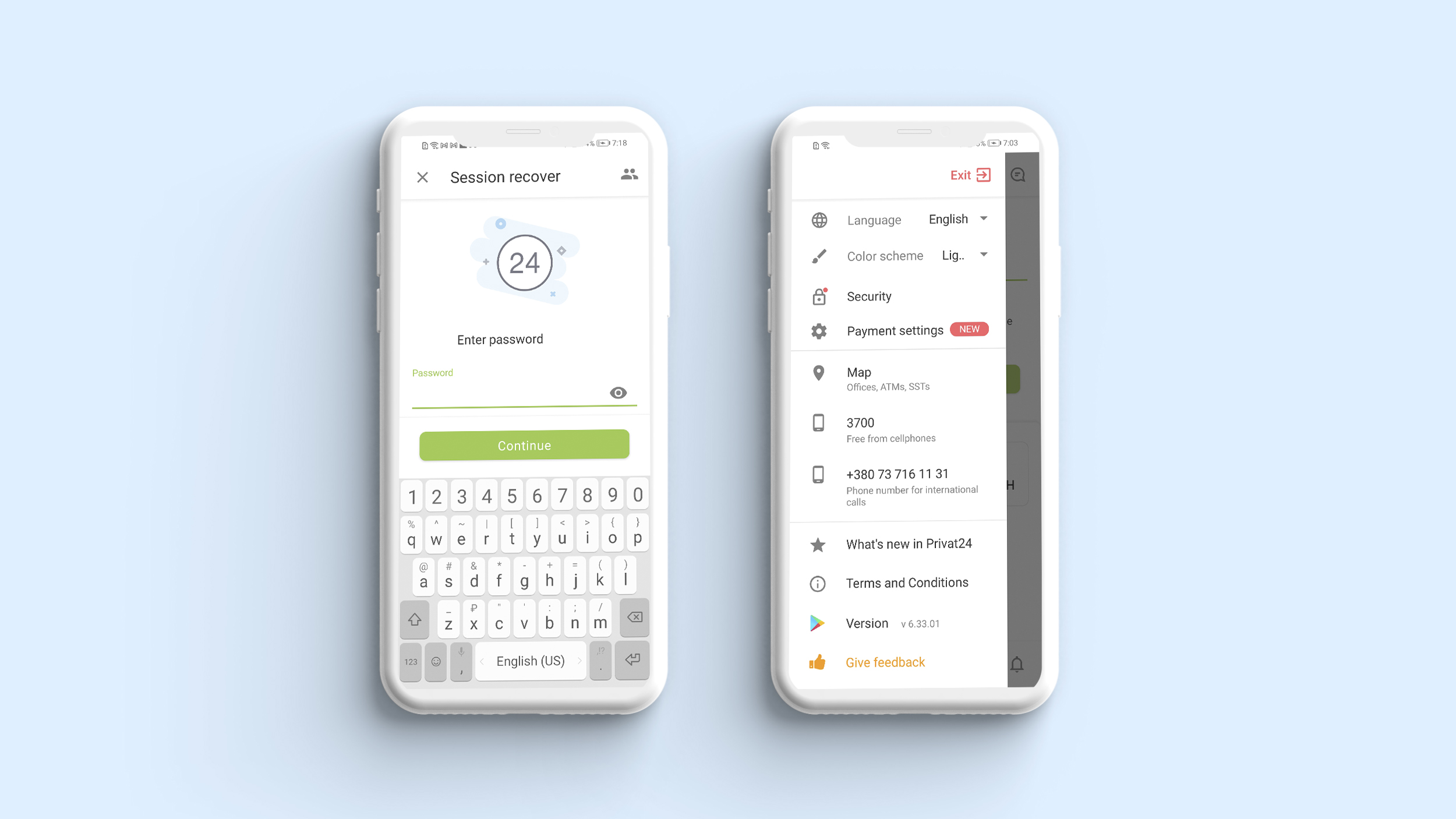Click Continue button to proceed
The width and height of the screenshot is (1456, 819).
(523, 444)
